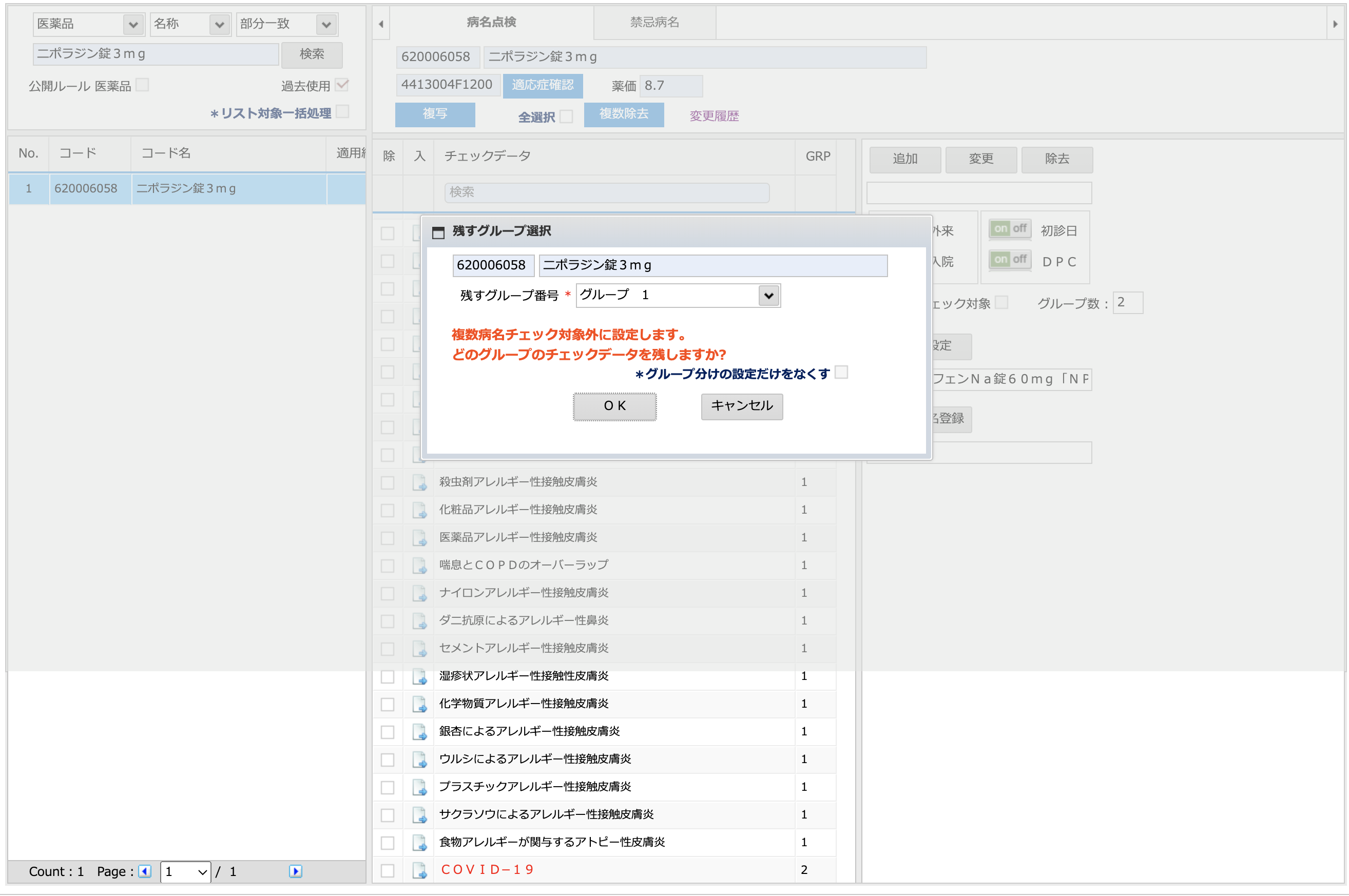Click the window icon in 残すグループ選択 dialog title
Viewport: 1349px width, 896px height.
438,232
